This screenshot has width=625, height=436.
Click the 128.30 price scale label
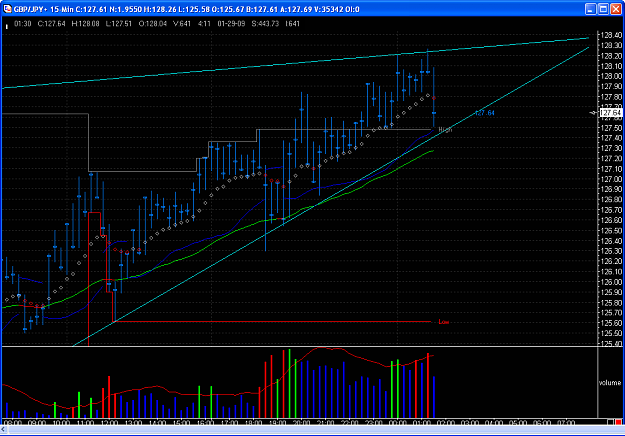coord(611,45)
